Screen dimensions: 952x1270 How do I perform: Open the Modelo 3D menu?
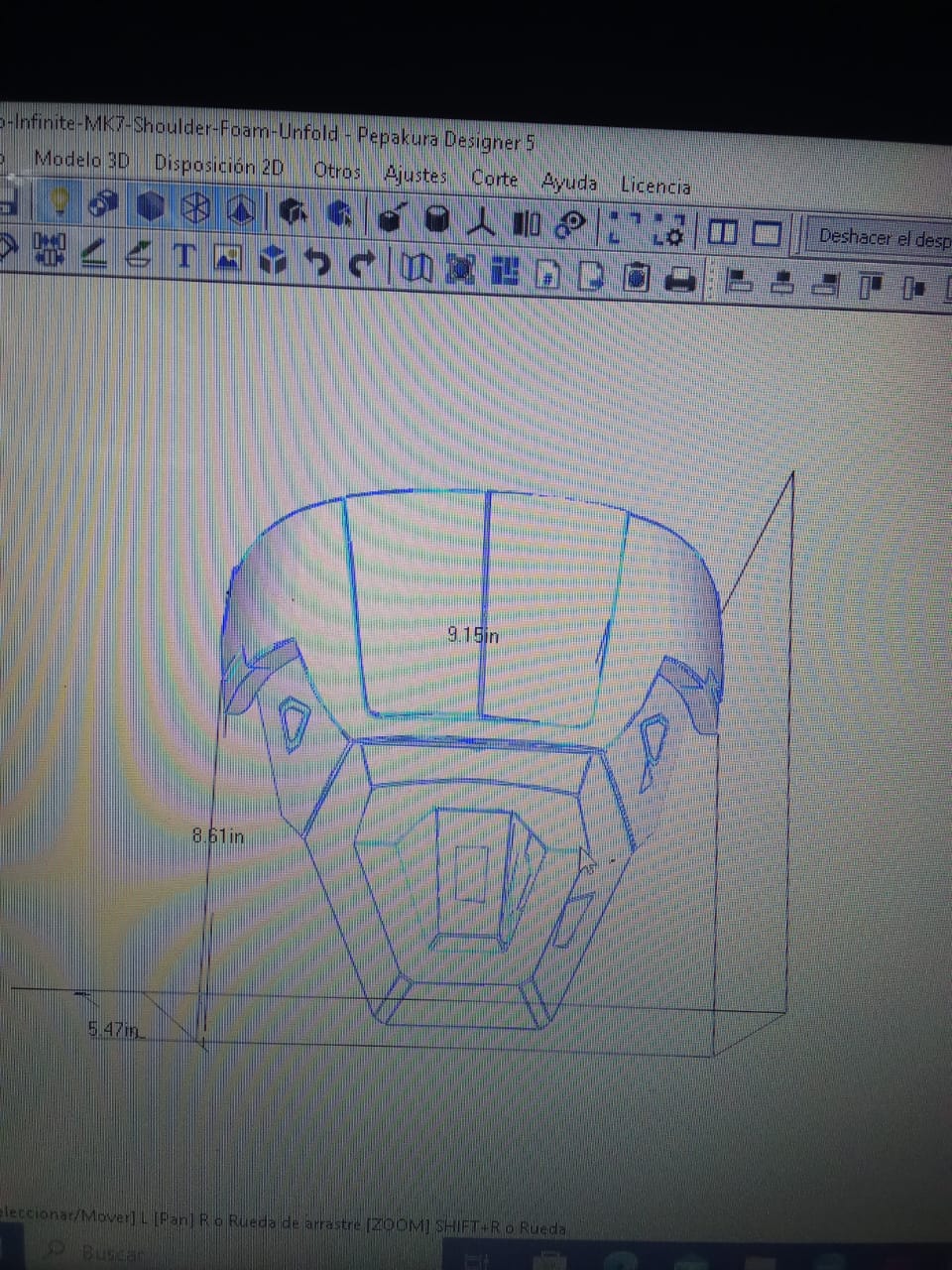pyautogui.click(x=81, y=160)
